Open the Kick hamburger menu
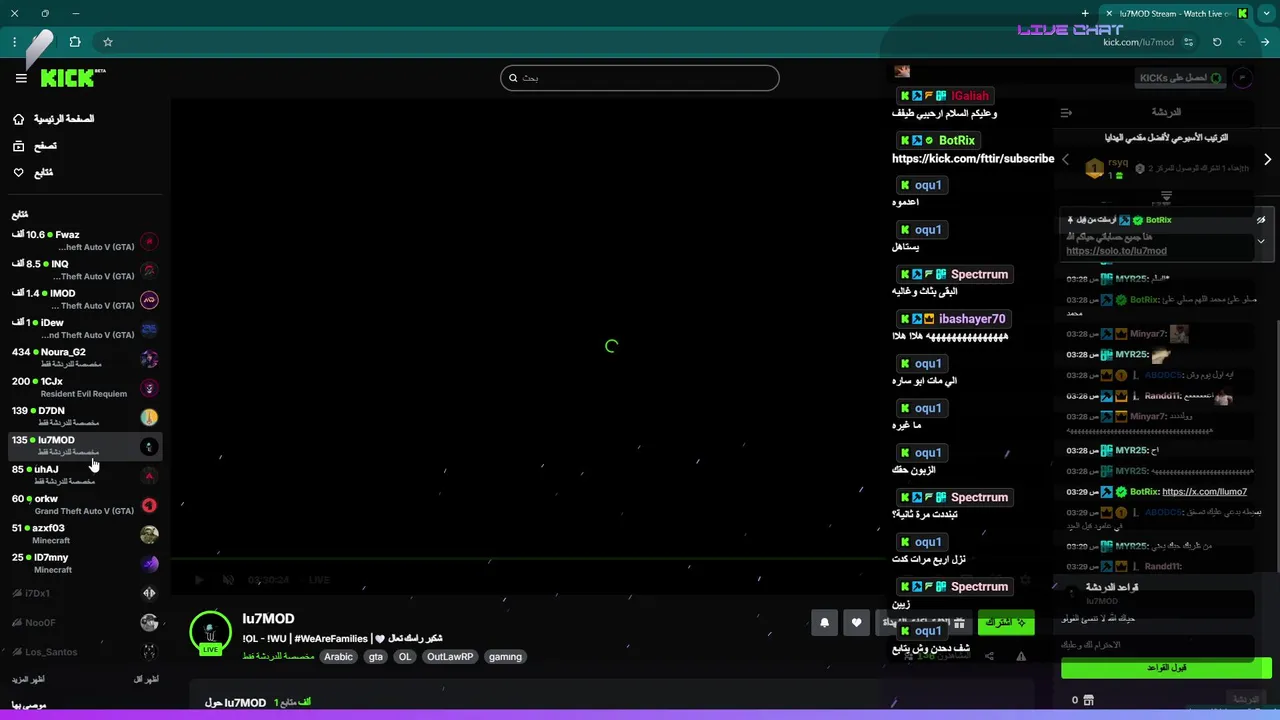The image size is (1280, 720). (x=21, y=78)
